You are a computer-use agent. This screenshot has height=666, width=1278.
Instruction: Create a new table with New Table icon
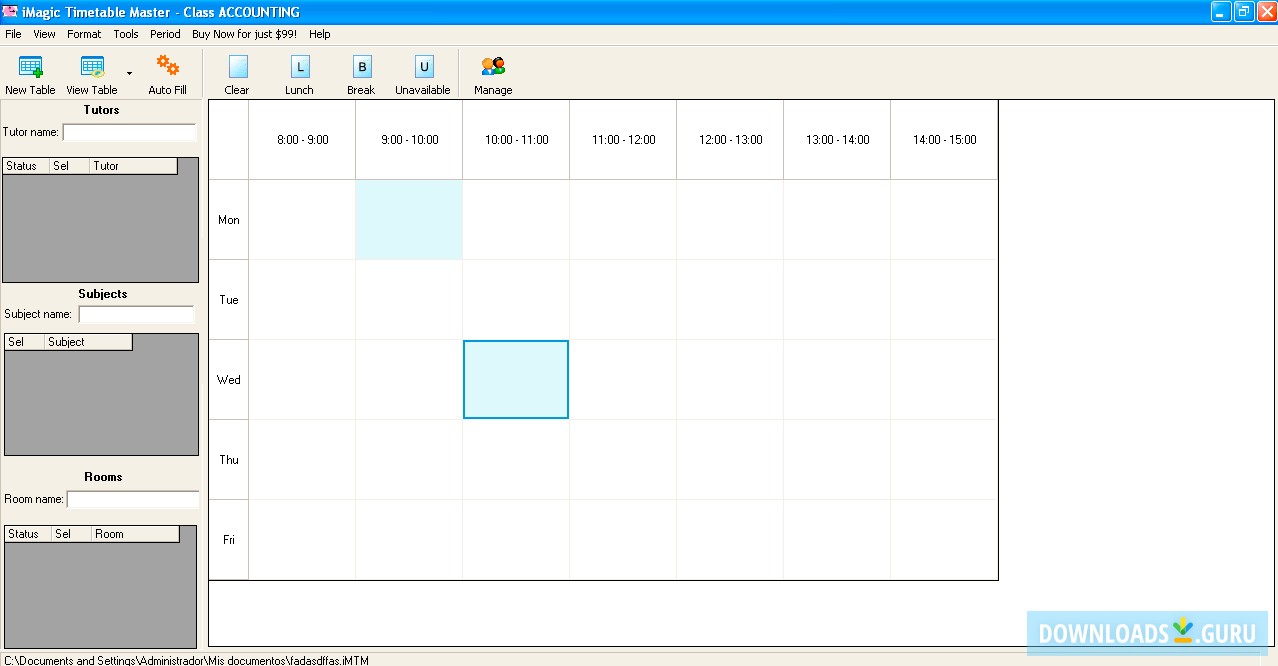click(x=30, y=68)
